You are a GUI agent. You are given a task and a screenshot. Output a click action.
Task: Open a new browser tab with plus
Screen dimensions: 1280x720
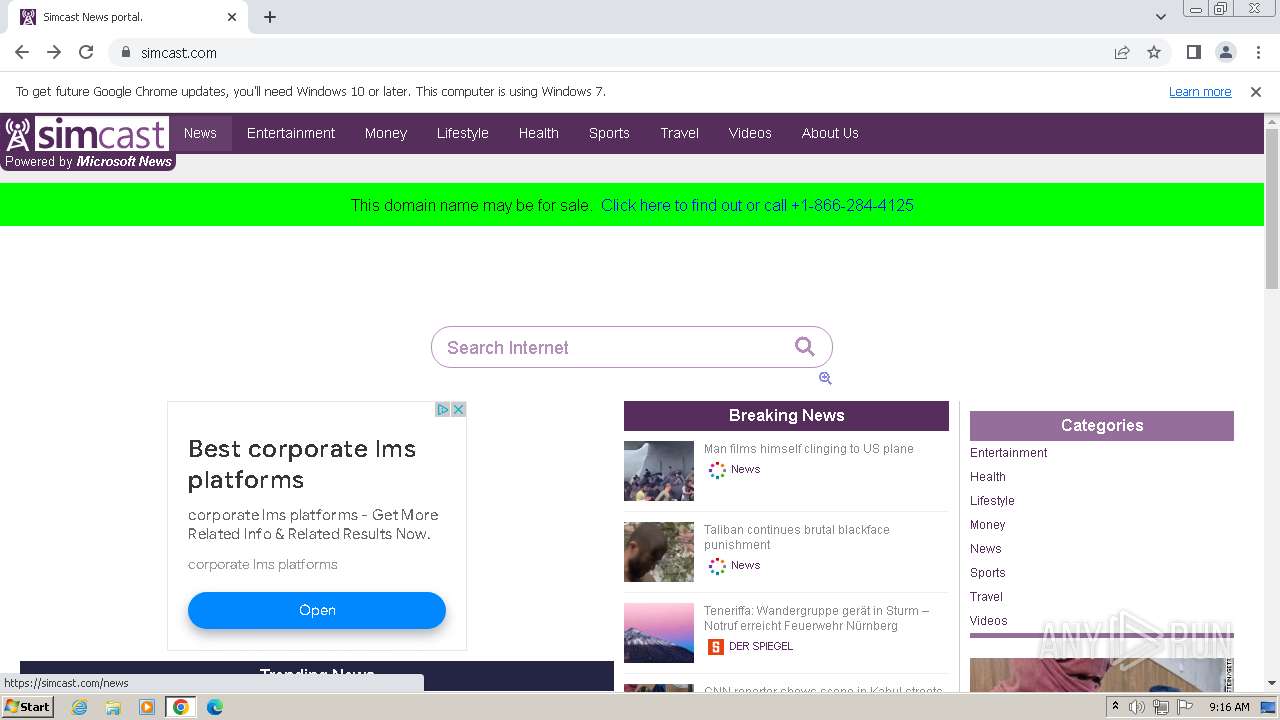click(270, 17)
